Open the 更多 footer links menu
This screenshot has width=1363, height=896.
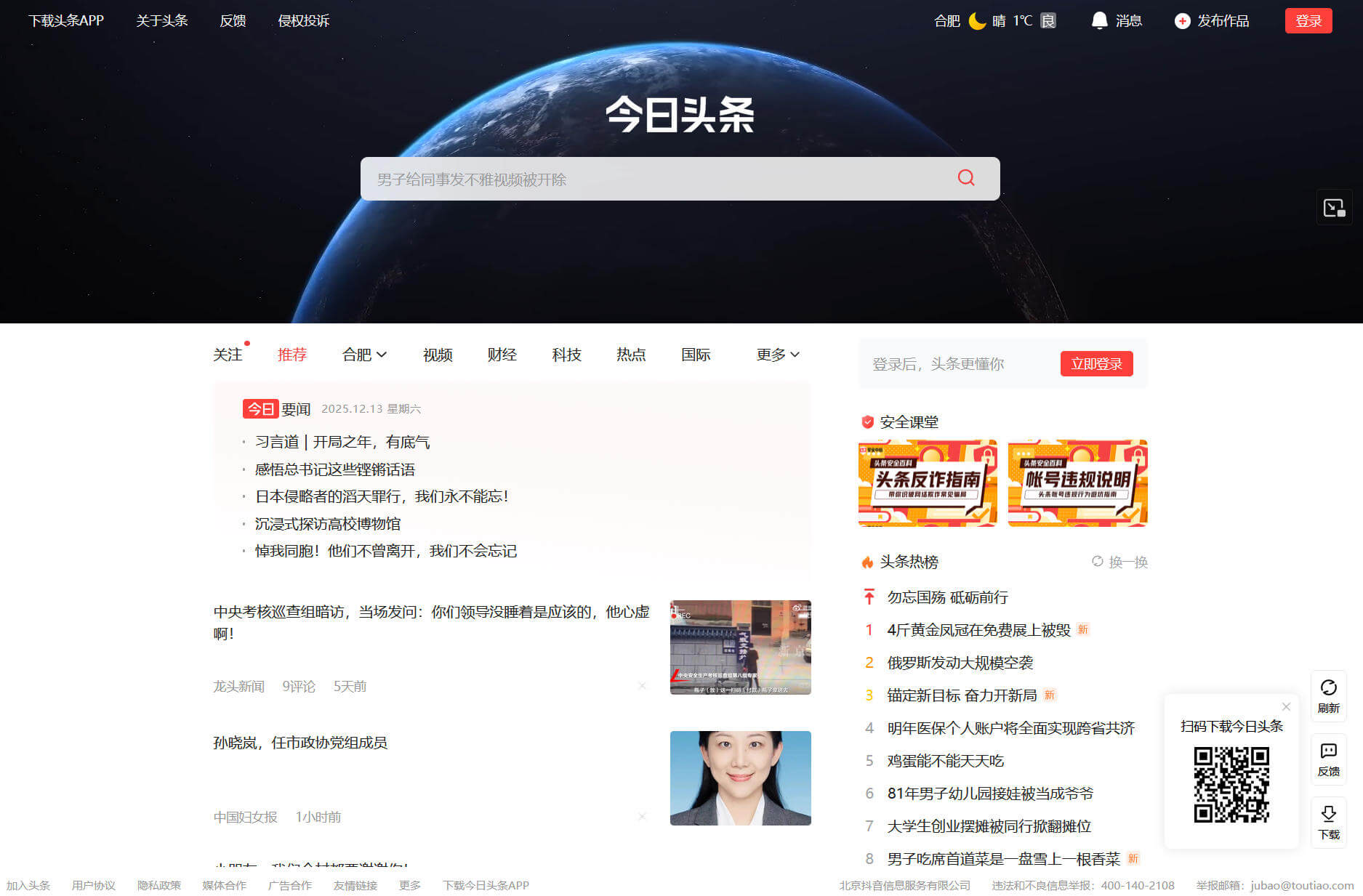point(409,885)
